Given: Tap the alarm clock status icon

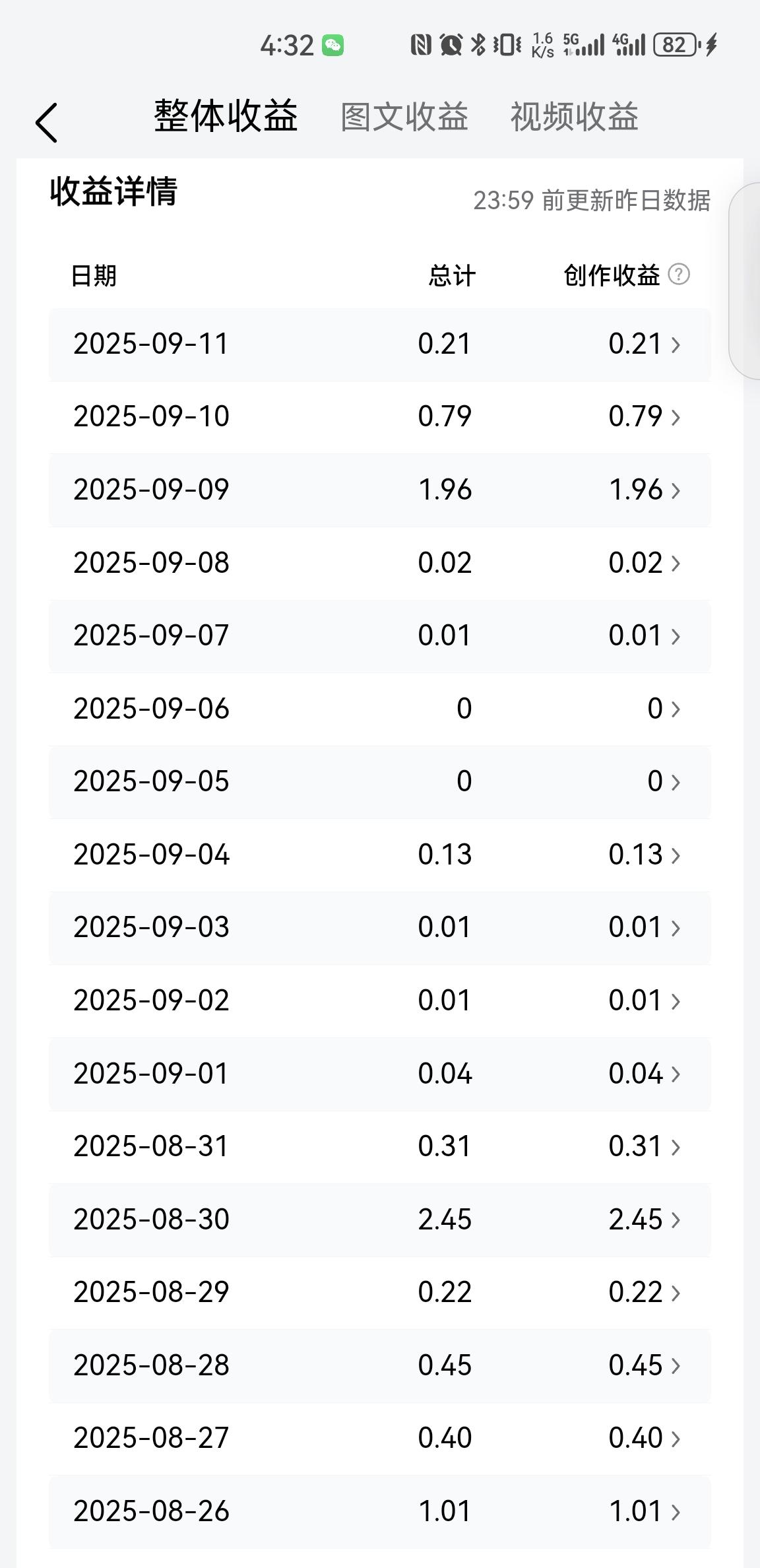Looking at the screenshot, I should (x=451, y=45).
